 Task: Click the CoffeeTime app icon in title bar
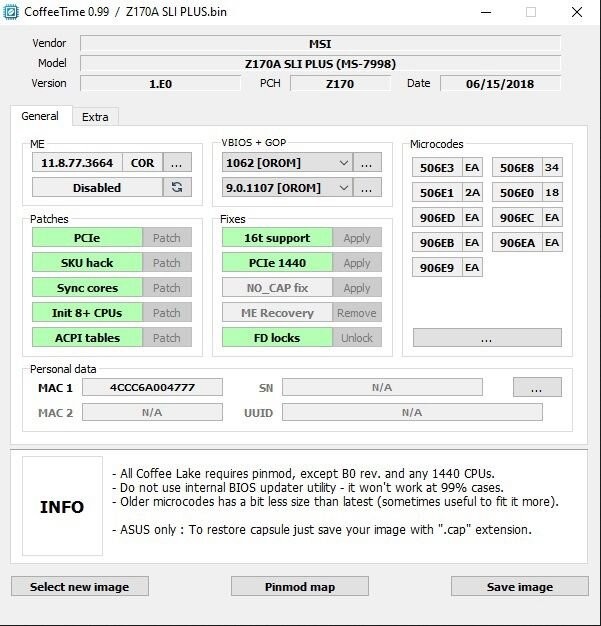click(10, 12)
